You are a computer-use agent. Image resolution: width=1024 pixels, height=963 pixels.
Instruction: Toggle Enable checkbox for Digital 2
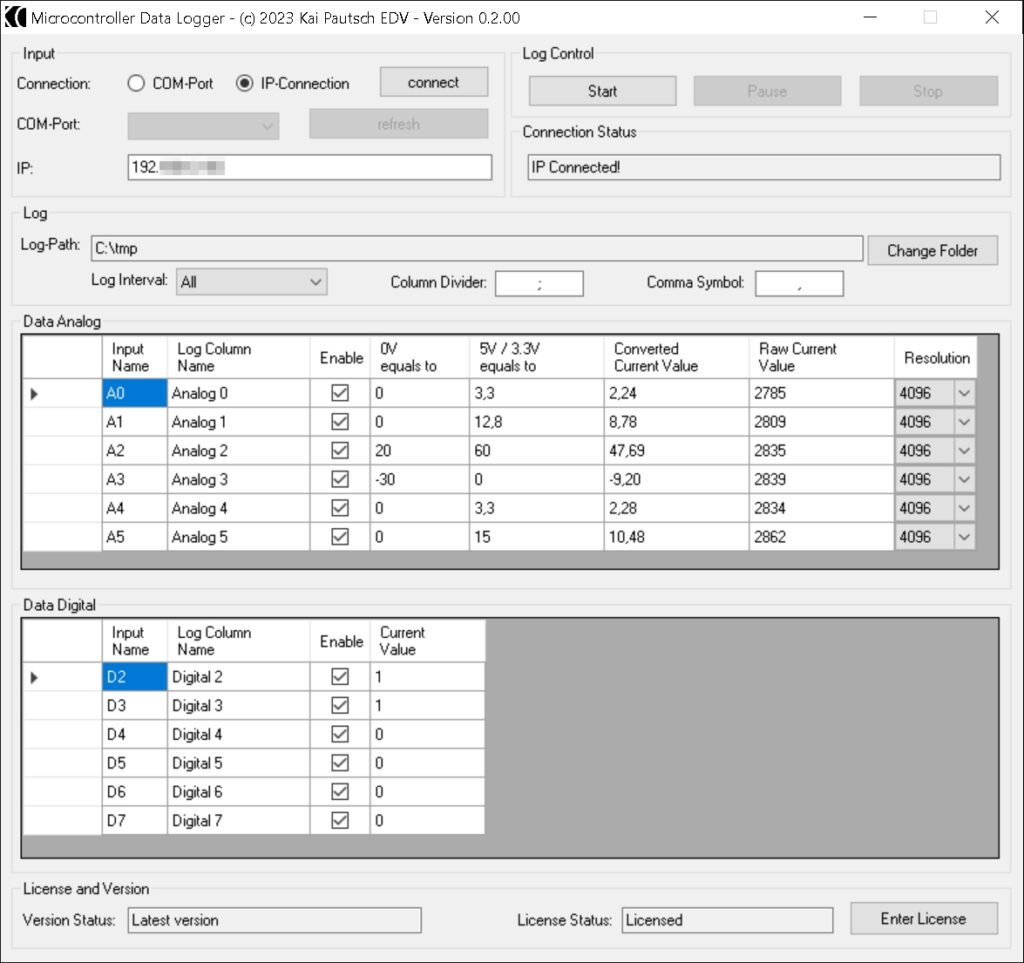340,676
